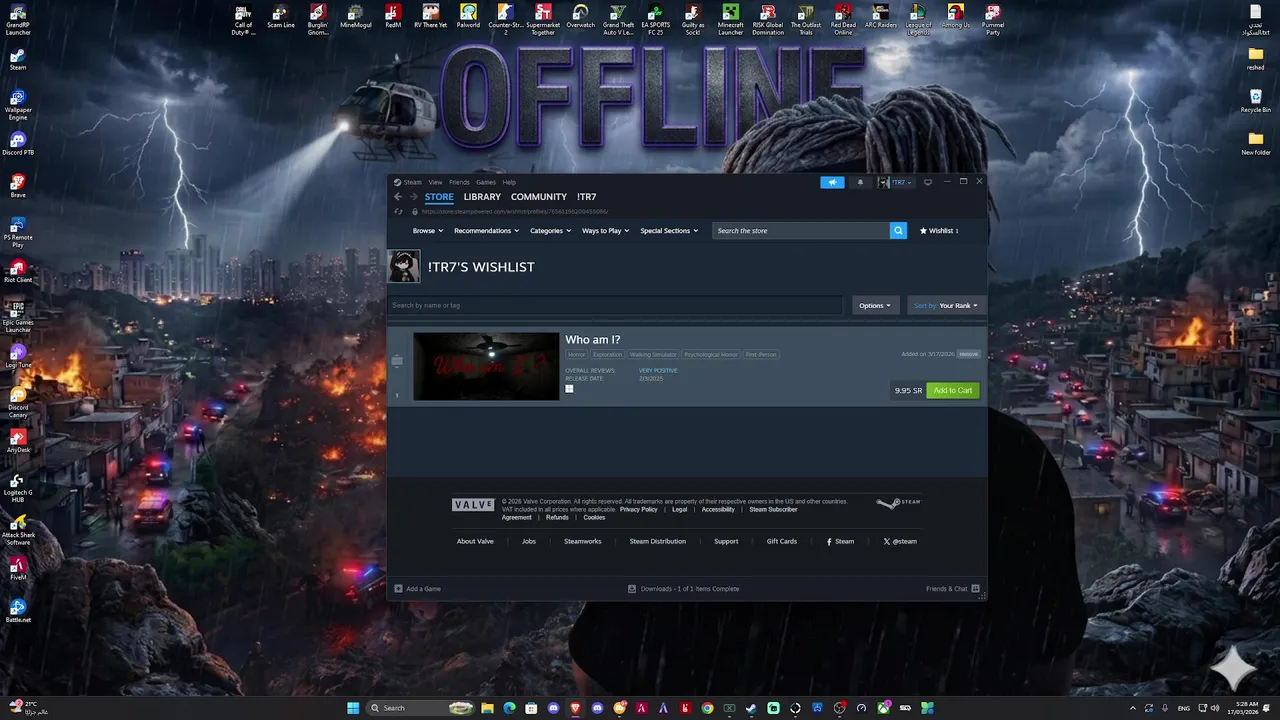The height and width of the screenshot is (720, 1280).
Task: Switch to the COMMUNITY tab
Action: point(539,197)
